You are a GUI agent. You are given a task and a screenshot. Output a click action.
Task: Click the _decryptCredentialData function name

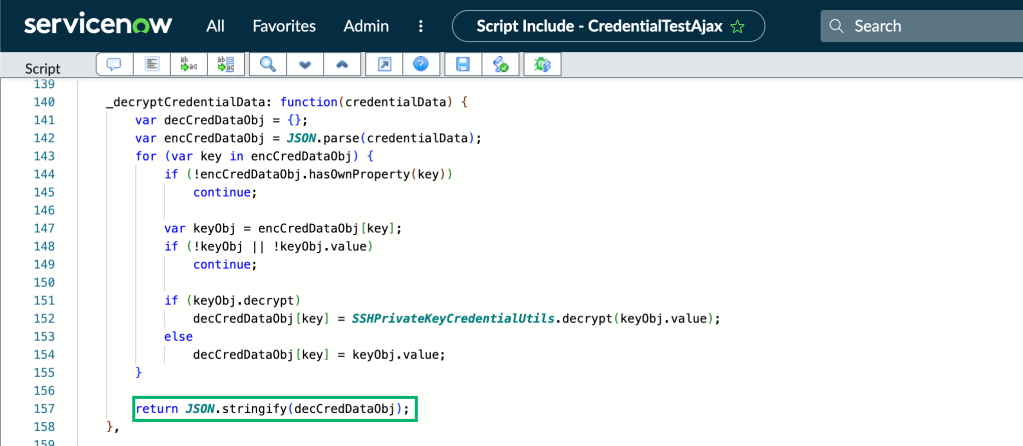[x=185, y=102]
